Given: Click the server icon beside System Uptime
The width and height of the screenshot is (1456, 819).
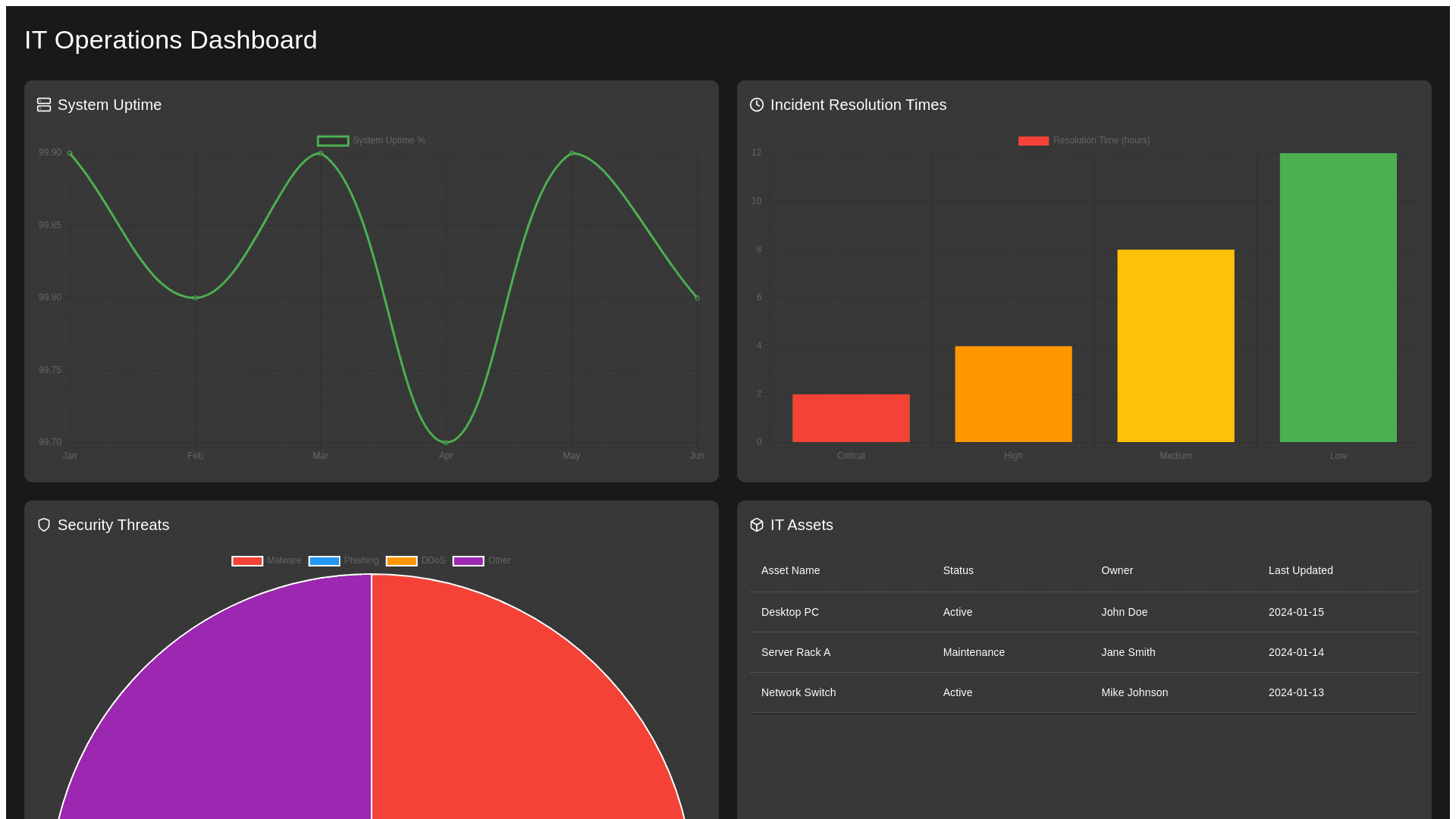Looking at the screenshot, I should click(x=44, y=105).
